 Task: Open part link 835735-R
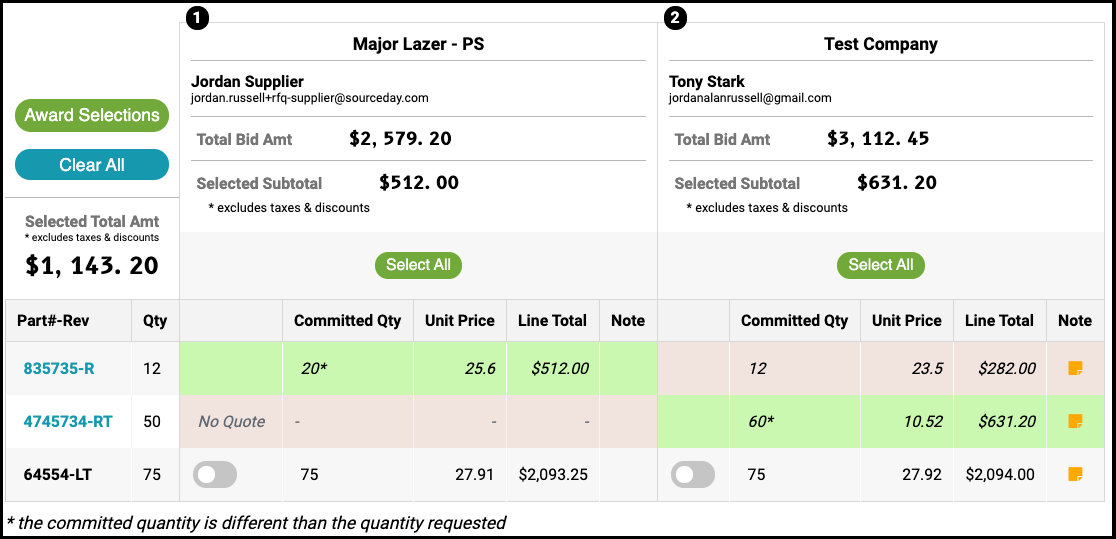(59, 369)
